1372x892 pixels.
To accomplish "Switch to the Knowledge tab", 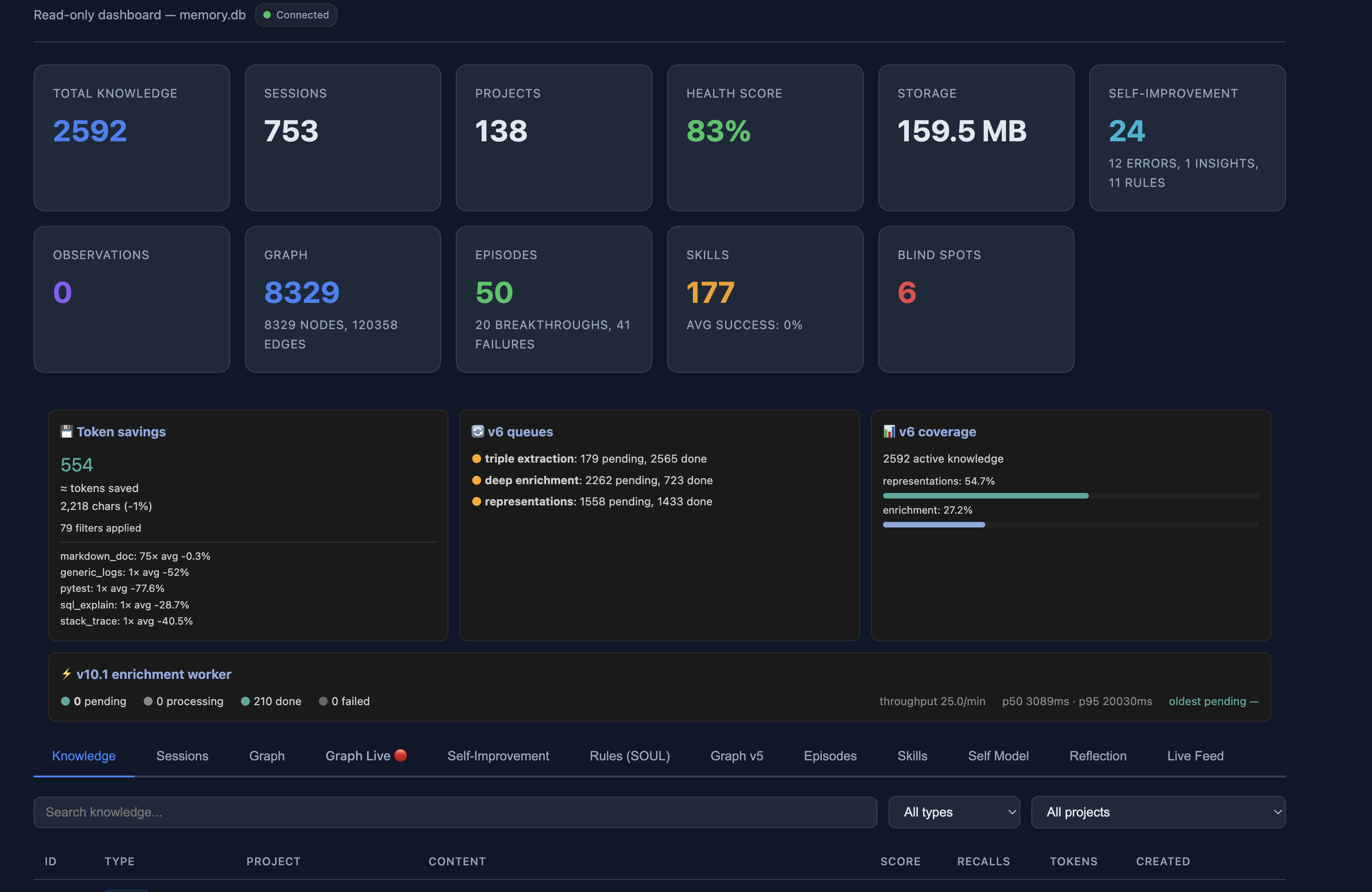I will tap(84, 756).
